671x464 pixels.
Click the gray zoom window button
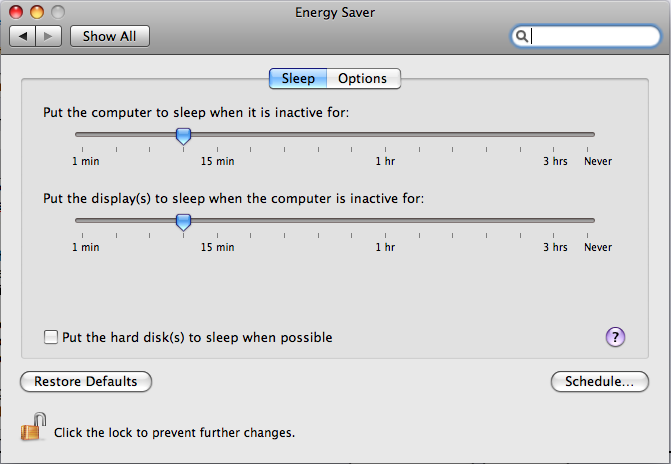58,12
